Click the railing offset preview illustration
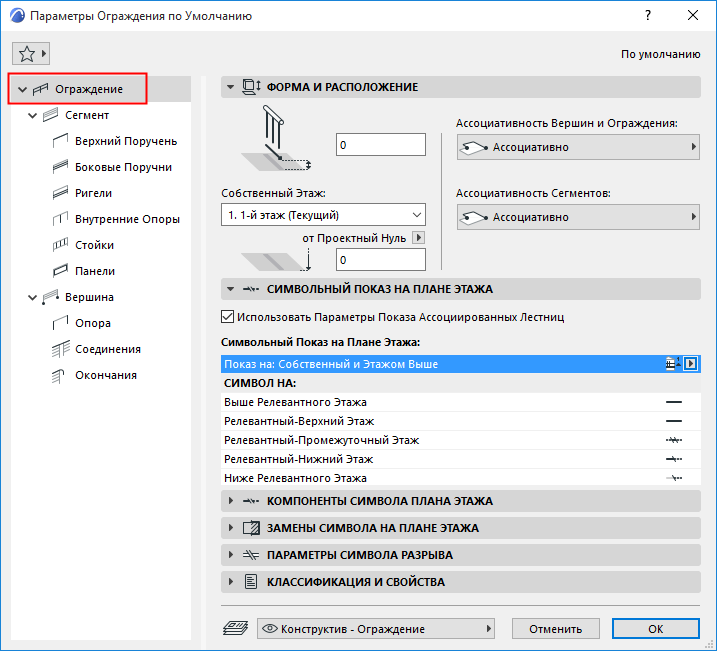The height and width of the screenshot is (651, 717). pos(276,139)
